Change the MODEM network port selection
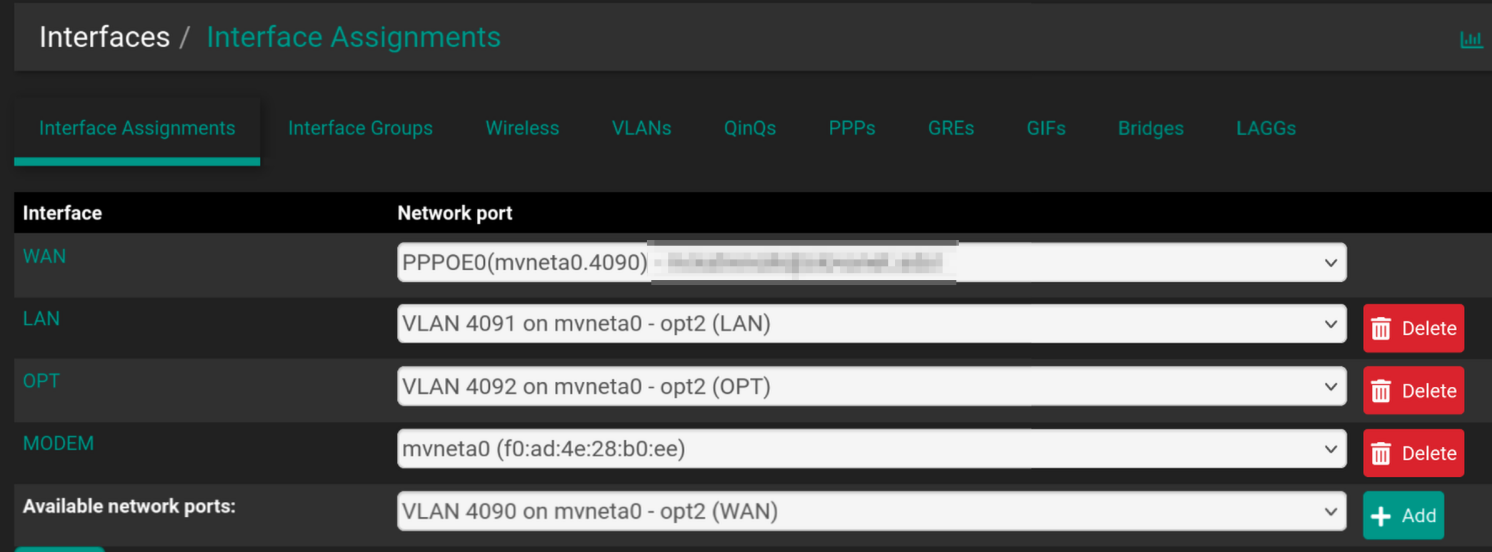Screen dimensions: 1492x552 [871, 449]
